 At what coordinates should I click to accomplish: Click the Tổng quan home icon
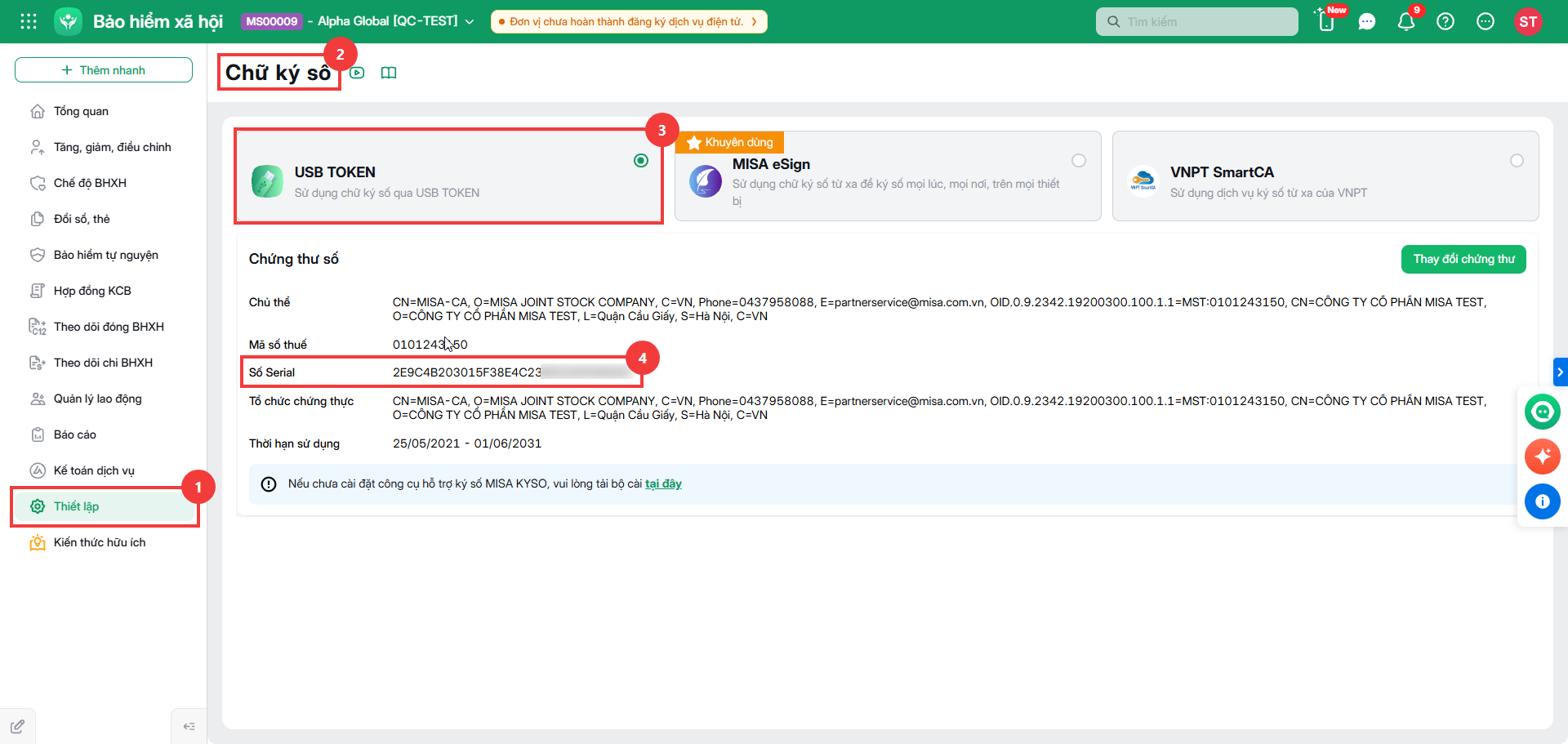coord(38,111)
